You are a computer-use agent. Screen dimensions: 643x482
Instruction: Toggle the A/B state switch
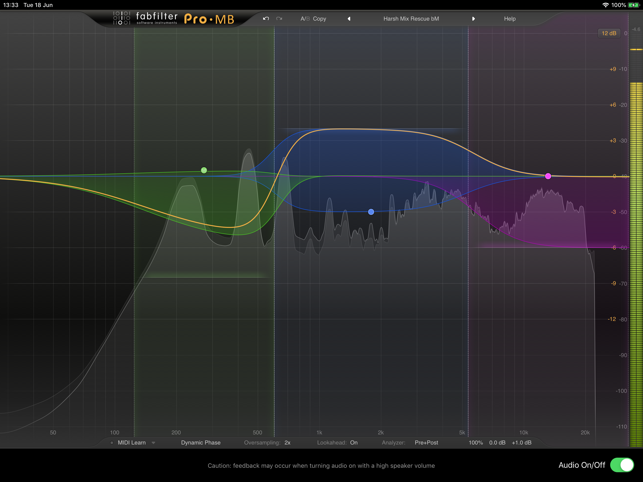(305, 19)
